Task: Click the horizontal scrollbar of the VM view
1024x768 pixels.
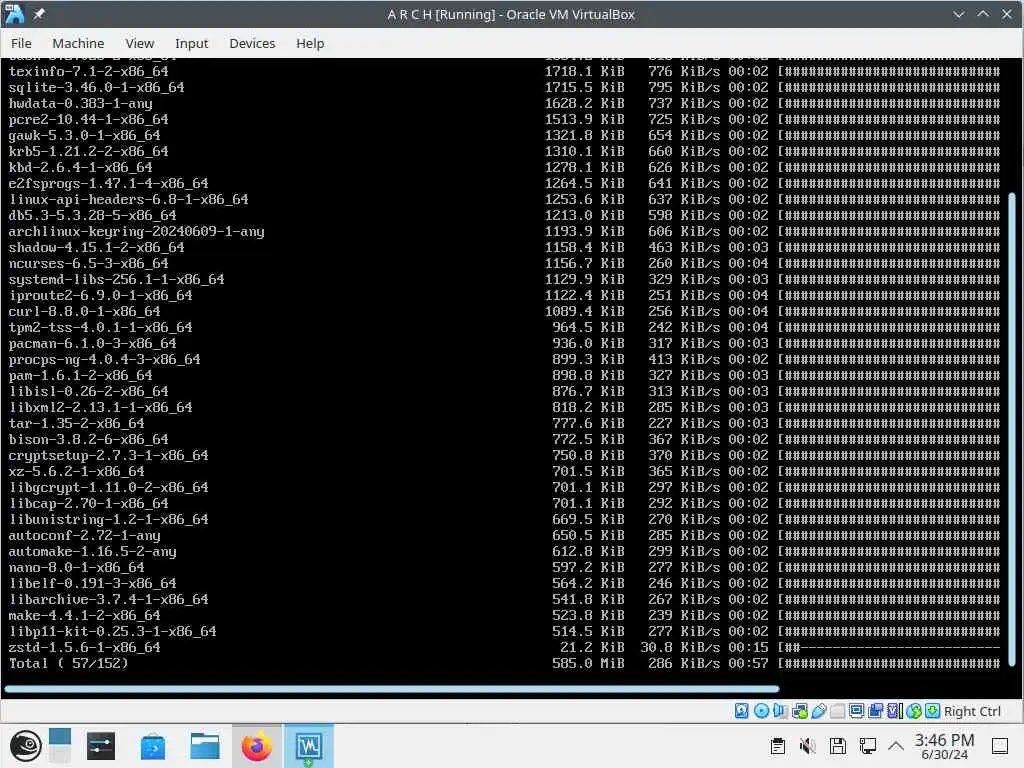Action: pos(391,688)
